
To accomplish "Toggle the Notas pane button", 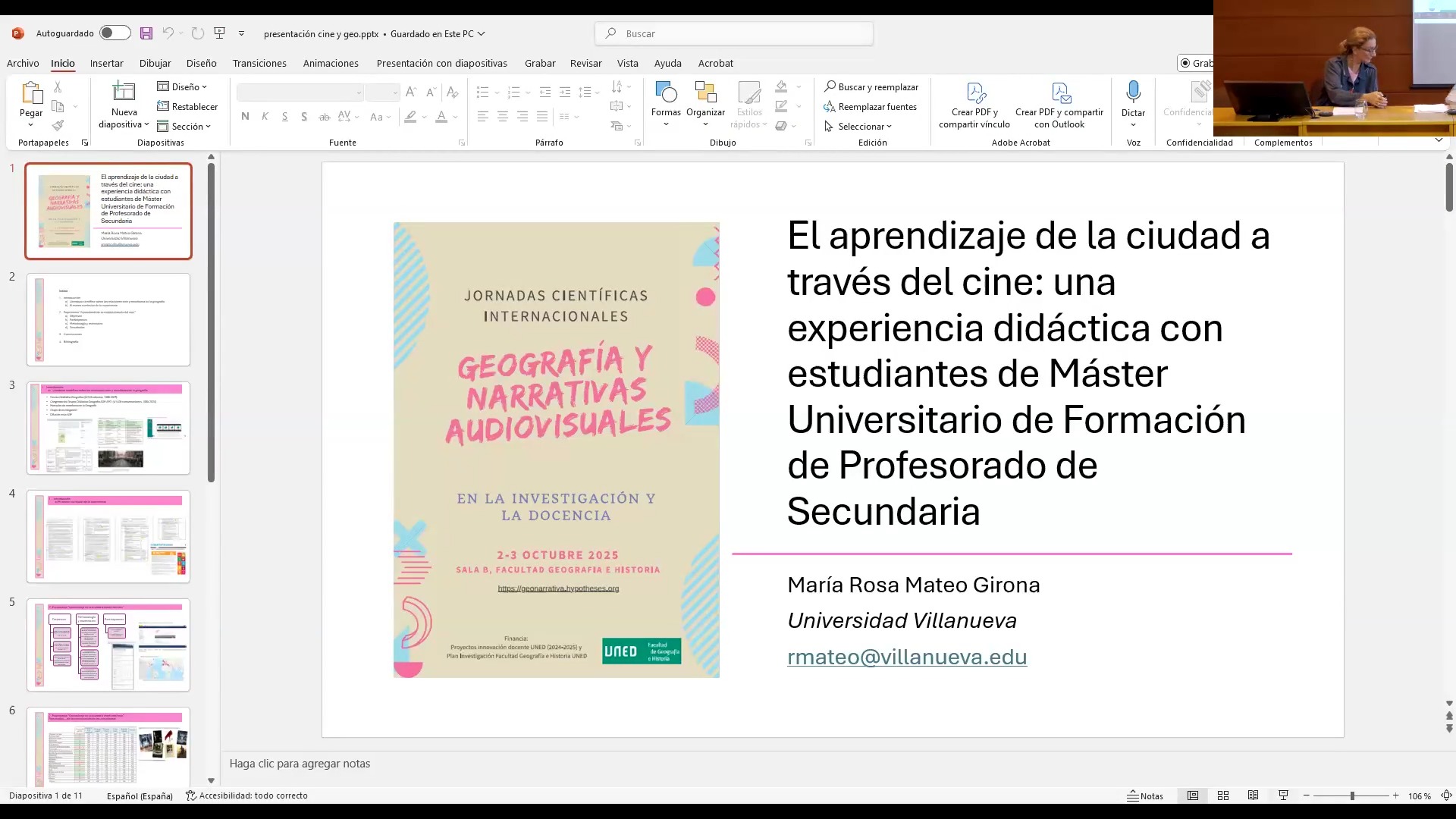I will pos(1145,795).
